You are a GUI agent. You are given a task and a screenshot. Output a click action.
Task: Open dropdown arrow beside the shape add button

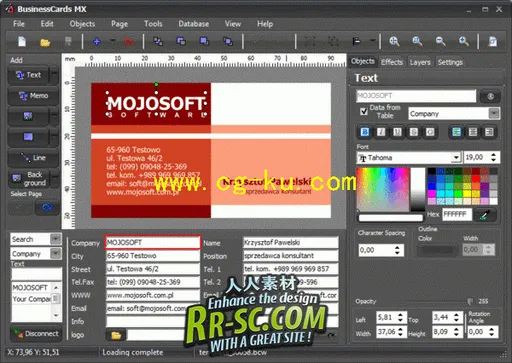(x=54, y=137)
